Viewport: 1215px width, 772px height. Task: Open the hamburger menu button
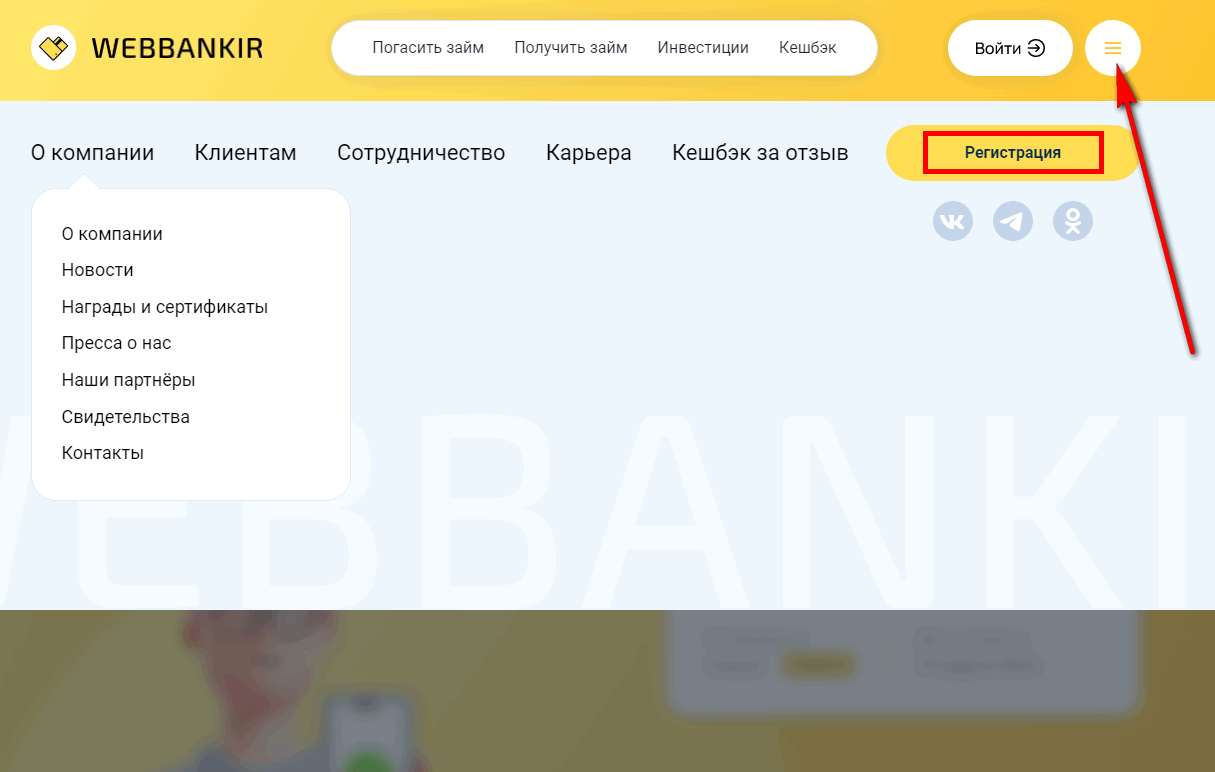1113,48
